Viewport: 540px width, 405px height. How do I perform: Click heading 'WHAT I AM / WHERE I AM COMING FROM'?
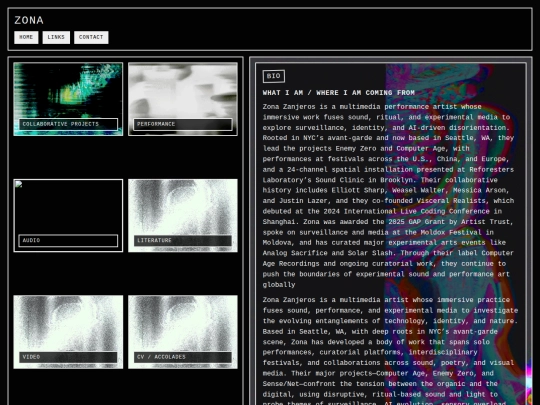pyautogui.click(x=339, y=93)
